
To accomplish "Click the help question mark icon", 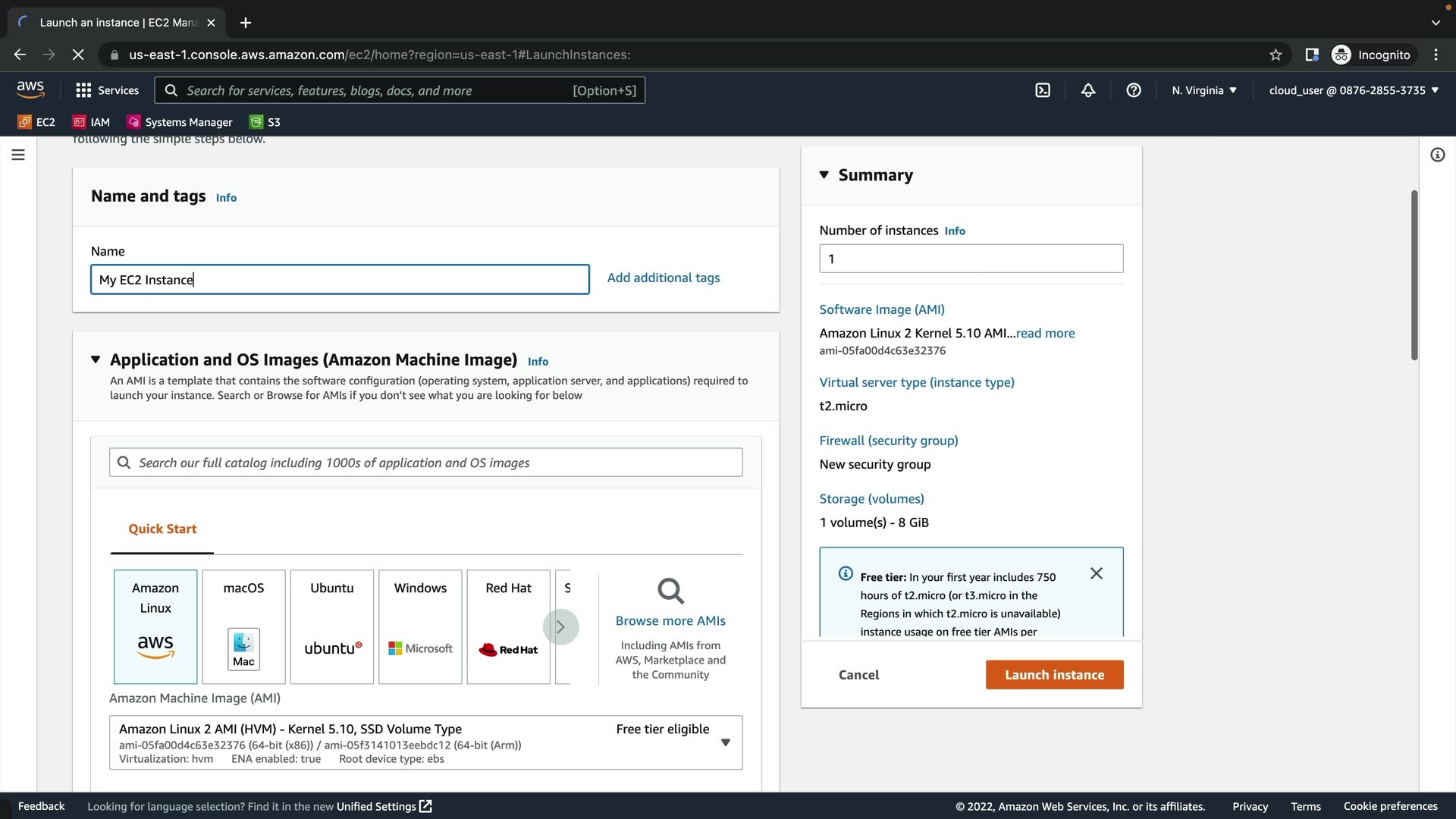I will point(1134,90).
